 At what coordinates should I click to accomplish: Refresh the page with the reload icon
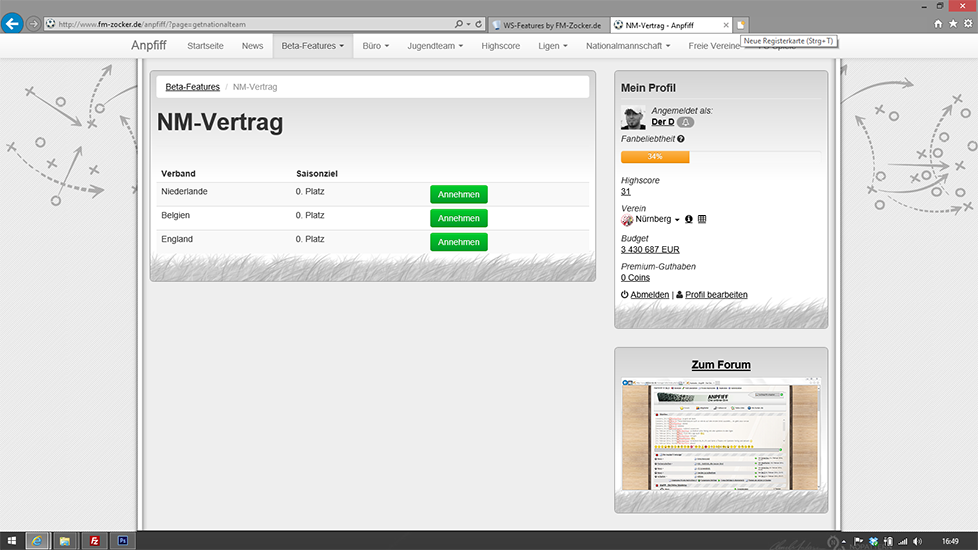tap(479, 23)
